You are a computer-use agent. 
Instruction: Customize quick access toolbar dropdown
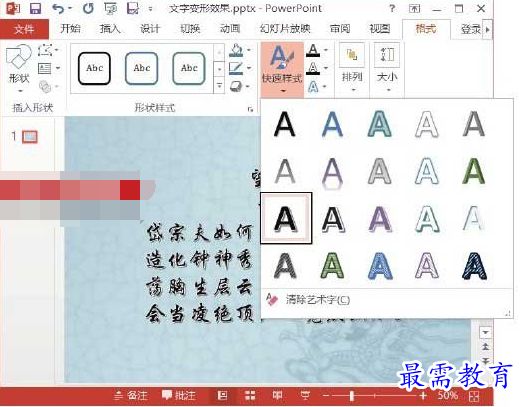(x=151, y=9)
